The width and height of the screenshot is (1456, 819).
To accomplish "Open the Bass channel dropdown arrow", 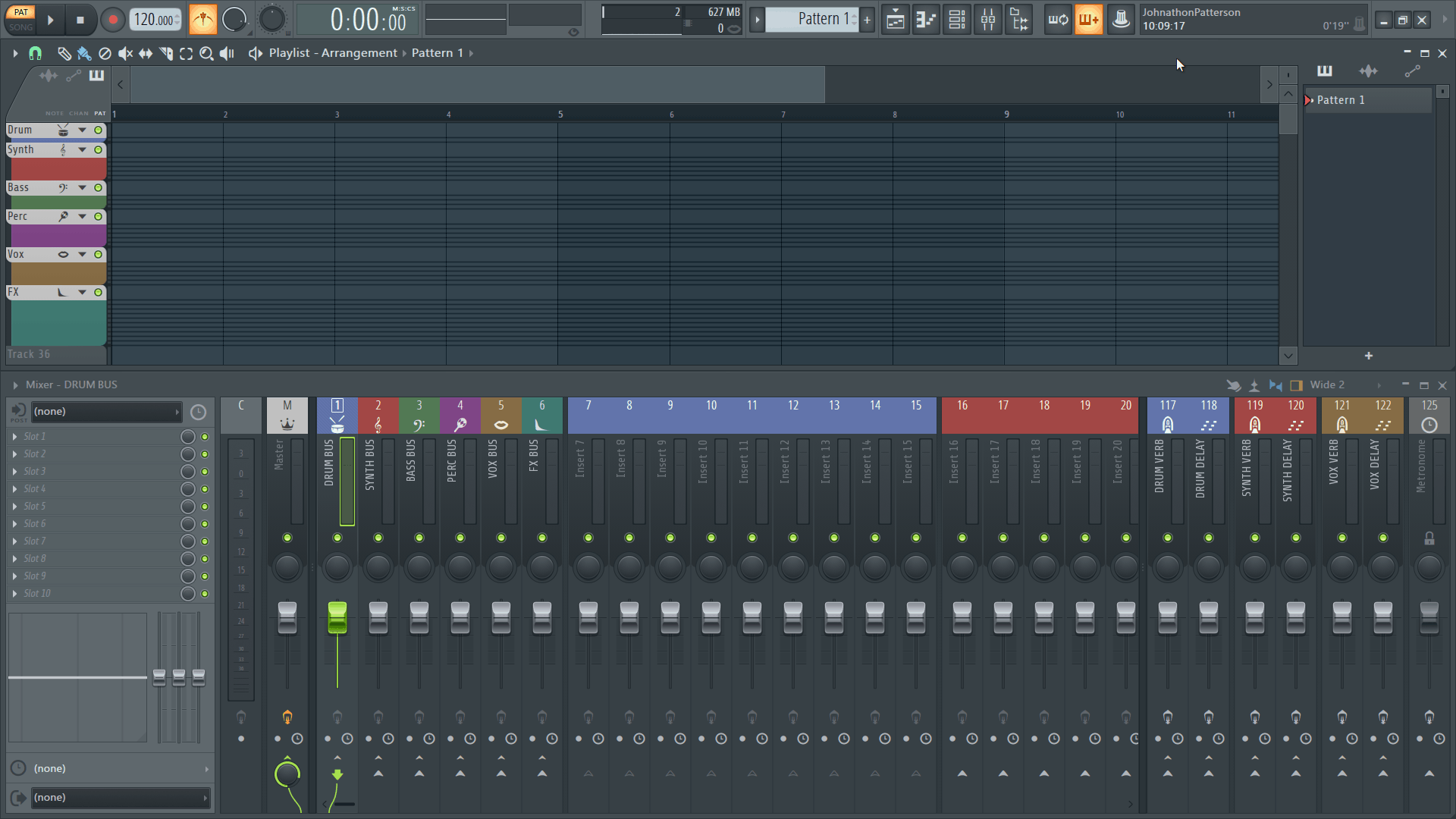I will pyautogui.click(x=83, y=187).
